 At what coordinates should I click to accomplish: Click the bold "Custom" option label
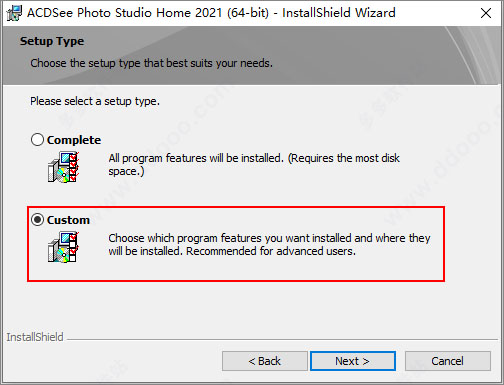(x=68, y=220)
